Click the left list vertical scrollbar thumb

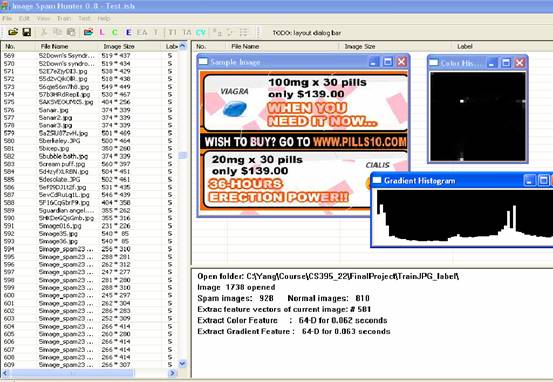[183, 155]
